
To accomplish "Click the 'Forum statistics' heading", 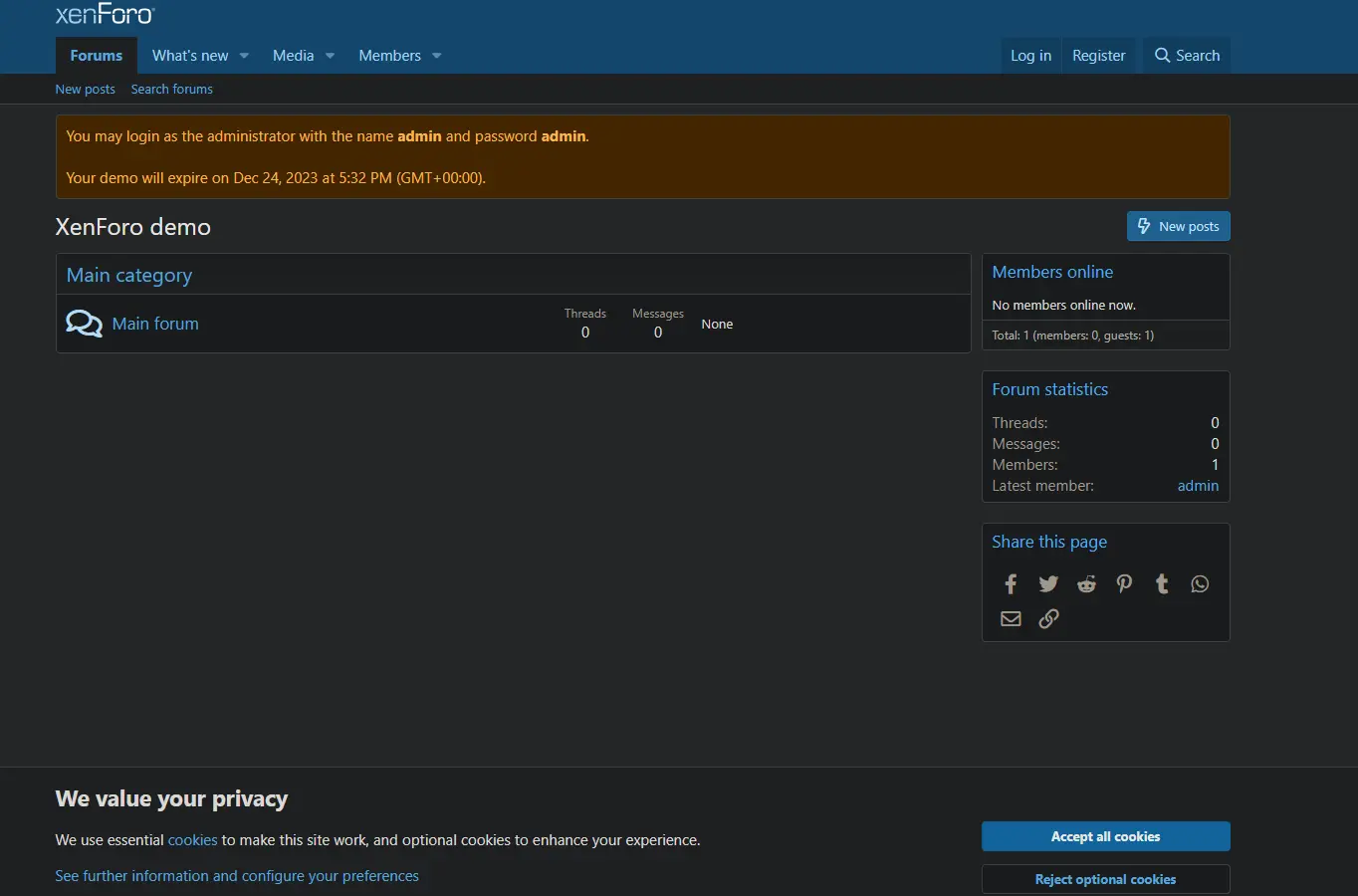I will 1049,389.
